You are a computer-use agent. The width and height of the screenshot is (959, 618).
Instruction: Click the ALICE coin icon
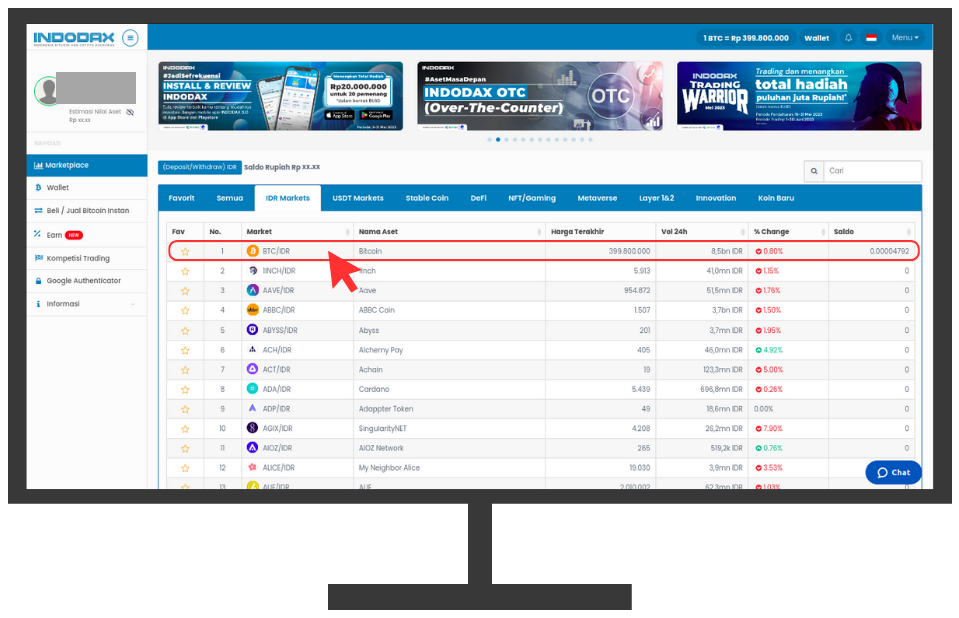pos(253,467)
